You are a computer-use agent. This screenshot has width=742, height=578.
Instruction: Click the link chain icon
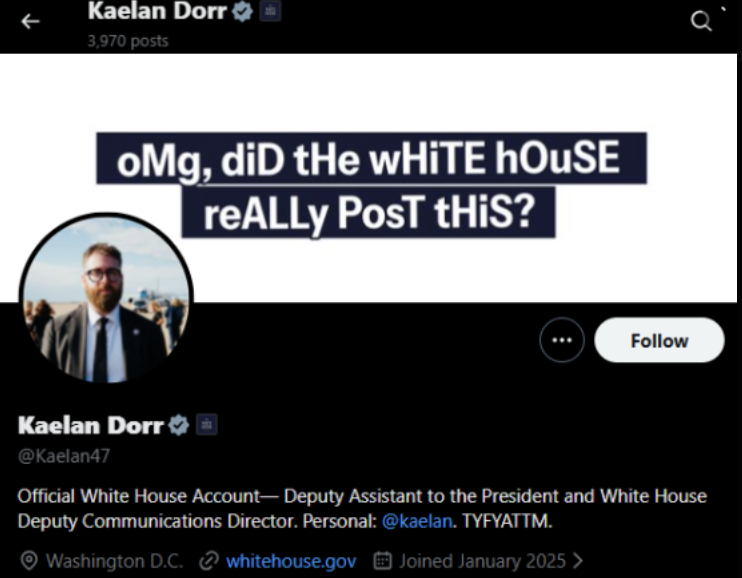click(x=209, y=561)
